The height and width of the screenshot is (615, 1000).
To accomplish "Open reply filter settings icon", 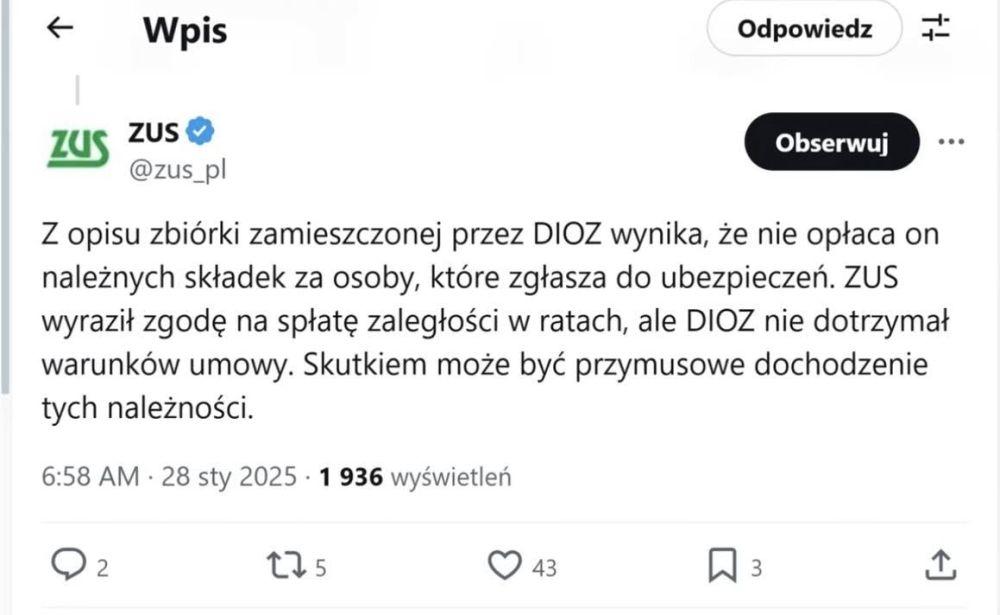I will tap(935, 29).
